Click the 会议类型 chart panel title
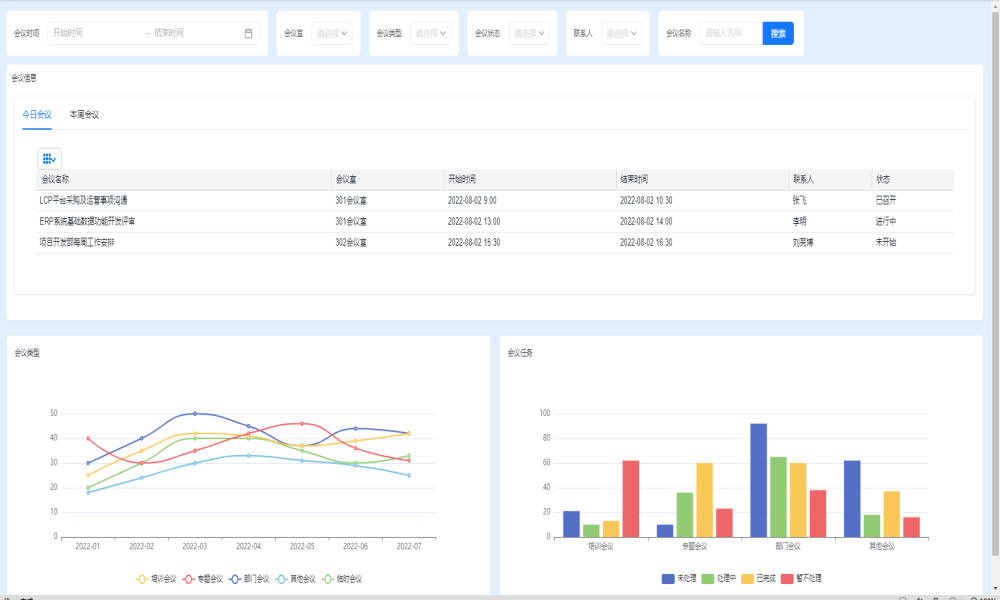The height and width of the screenshot is (600, 1000). pos(27,353)
